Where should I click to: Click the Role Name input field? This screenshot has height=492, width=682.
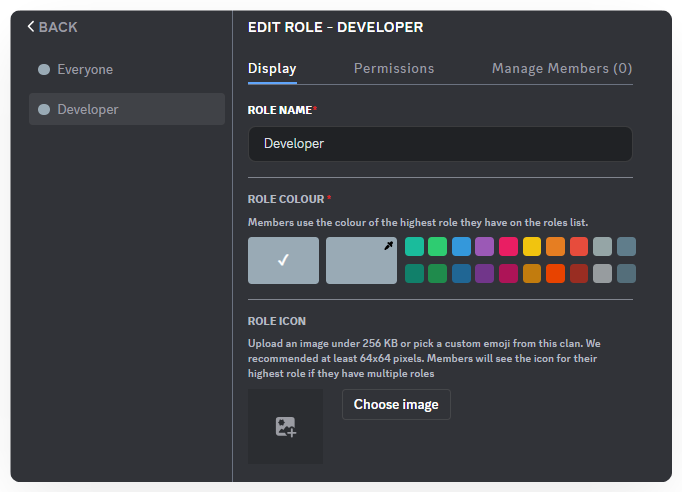[x=440, y=144]
